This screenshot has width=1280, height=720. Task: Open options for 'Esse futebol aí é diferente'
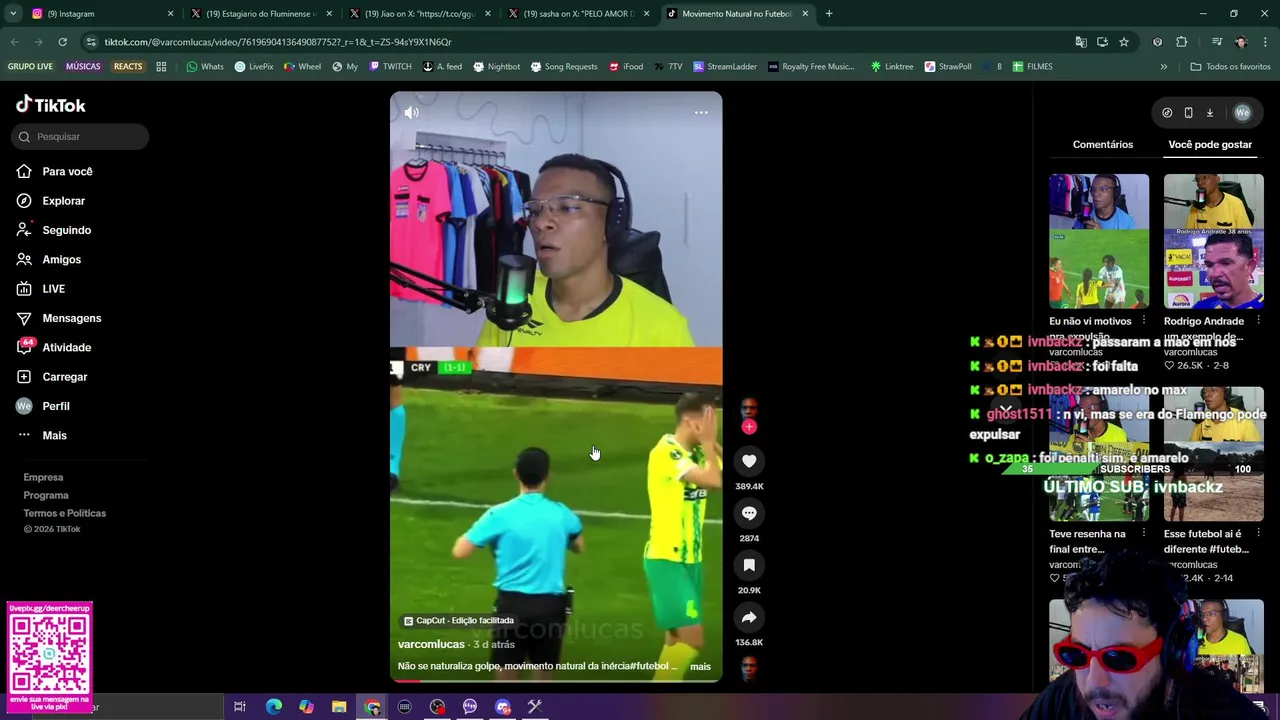point(1258,534)
